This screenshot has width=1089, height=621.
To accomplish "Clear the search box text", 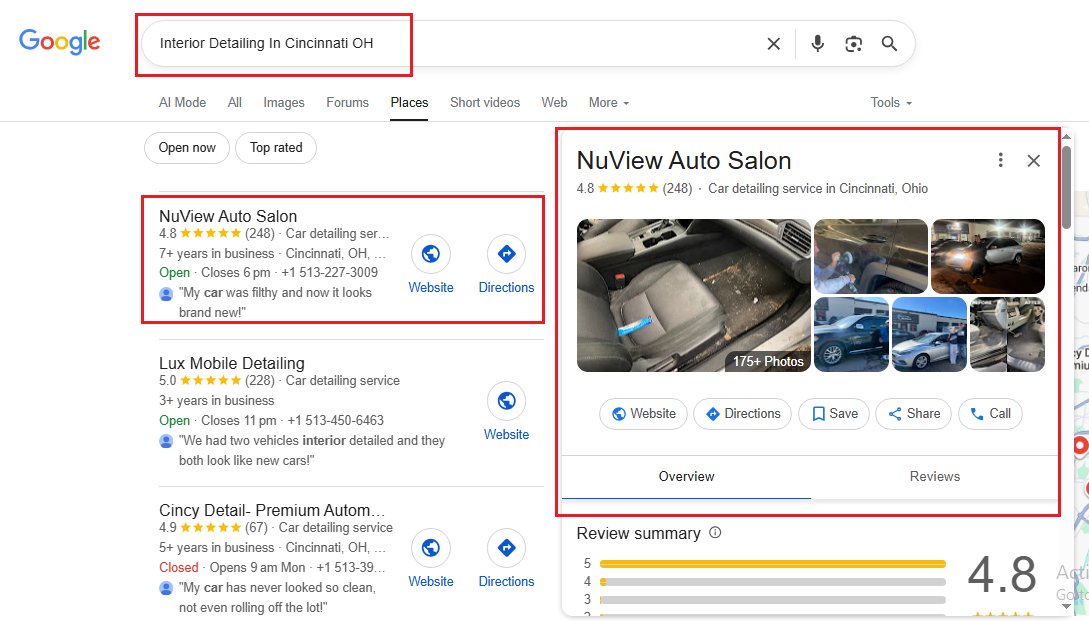I will pos(773,44).
